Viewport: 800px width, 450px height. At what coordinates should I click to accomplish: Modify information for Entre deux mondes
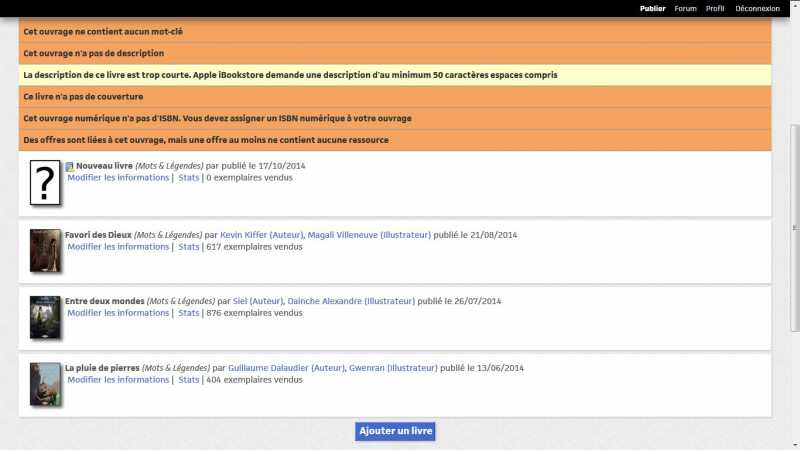click(x=118, y=313)
